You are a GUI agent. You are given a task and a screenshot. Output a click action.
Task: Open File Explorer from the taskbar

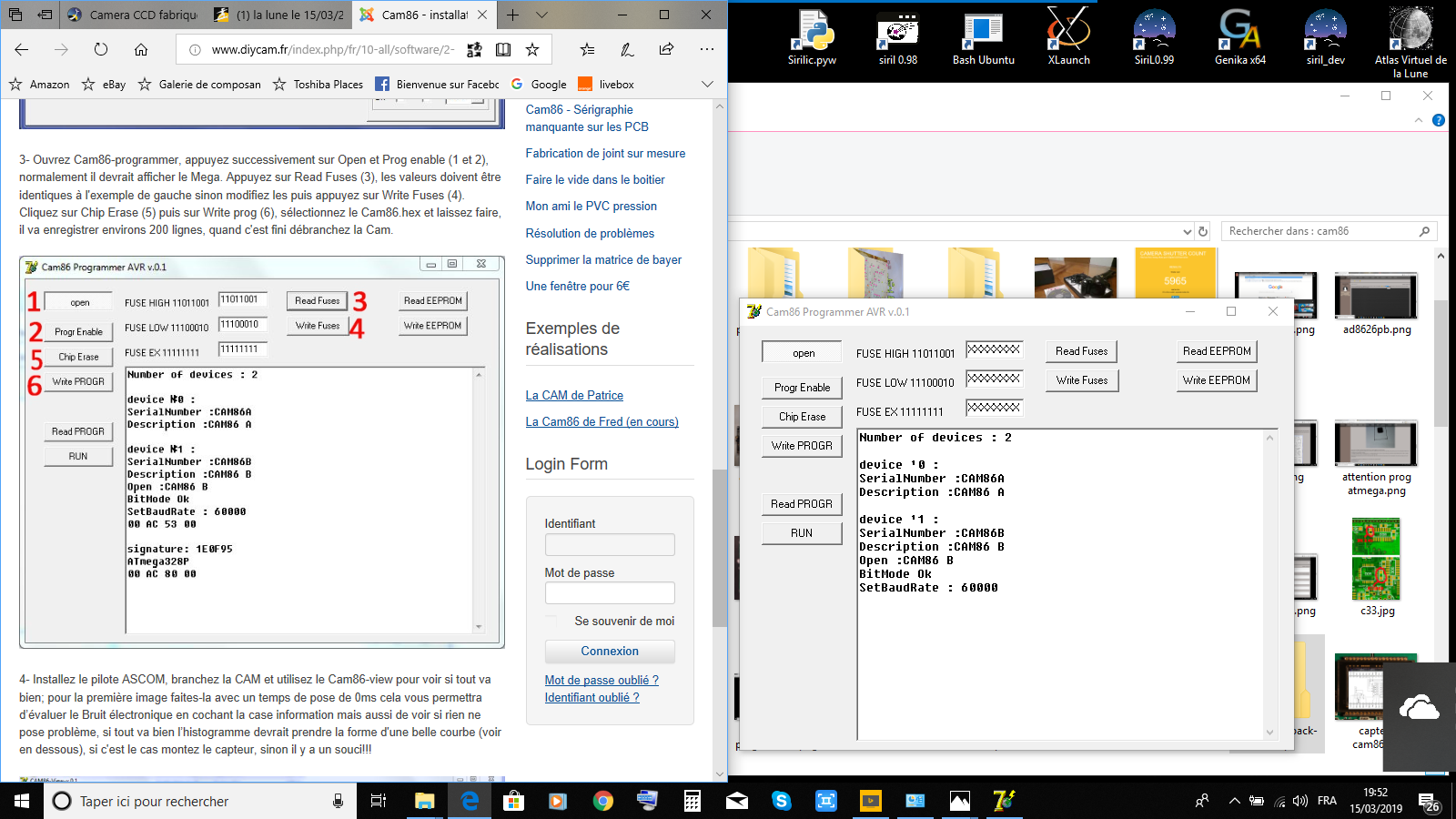424,801
